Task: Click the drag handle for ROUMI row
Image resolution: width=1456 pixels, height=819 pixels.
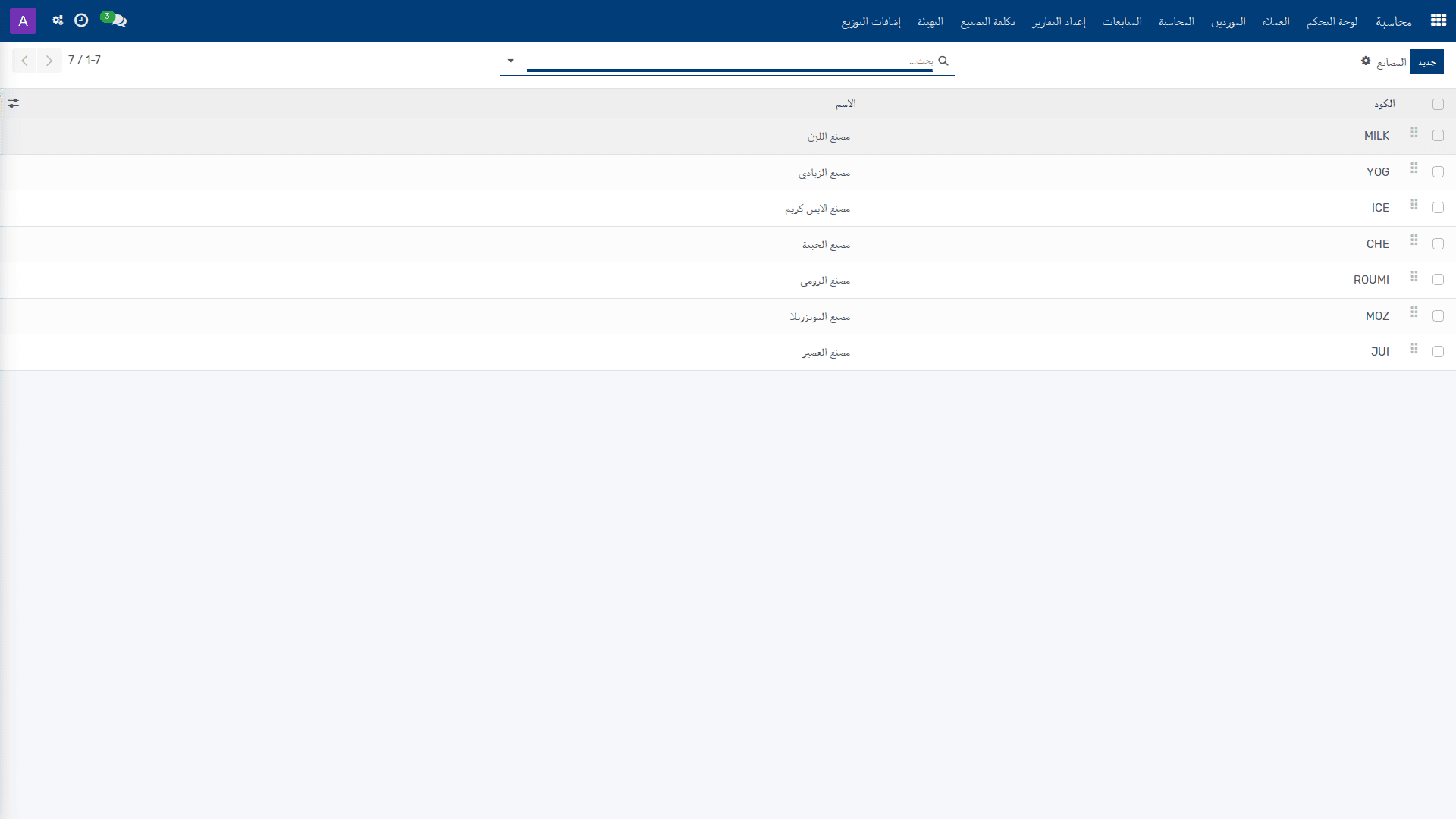Action: coord(1414,277)
